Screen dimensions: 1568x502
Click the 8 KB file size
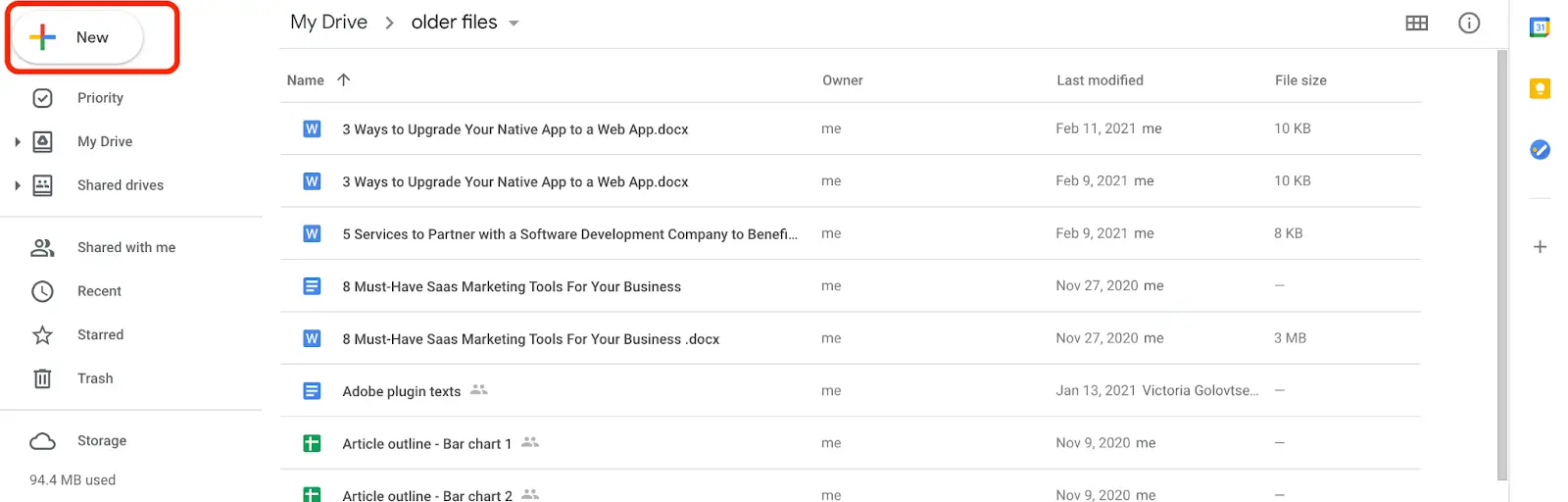[x=1288, y=233]
